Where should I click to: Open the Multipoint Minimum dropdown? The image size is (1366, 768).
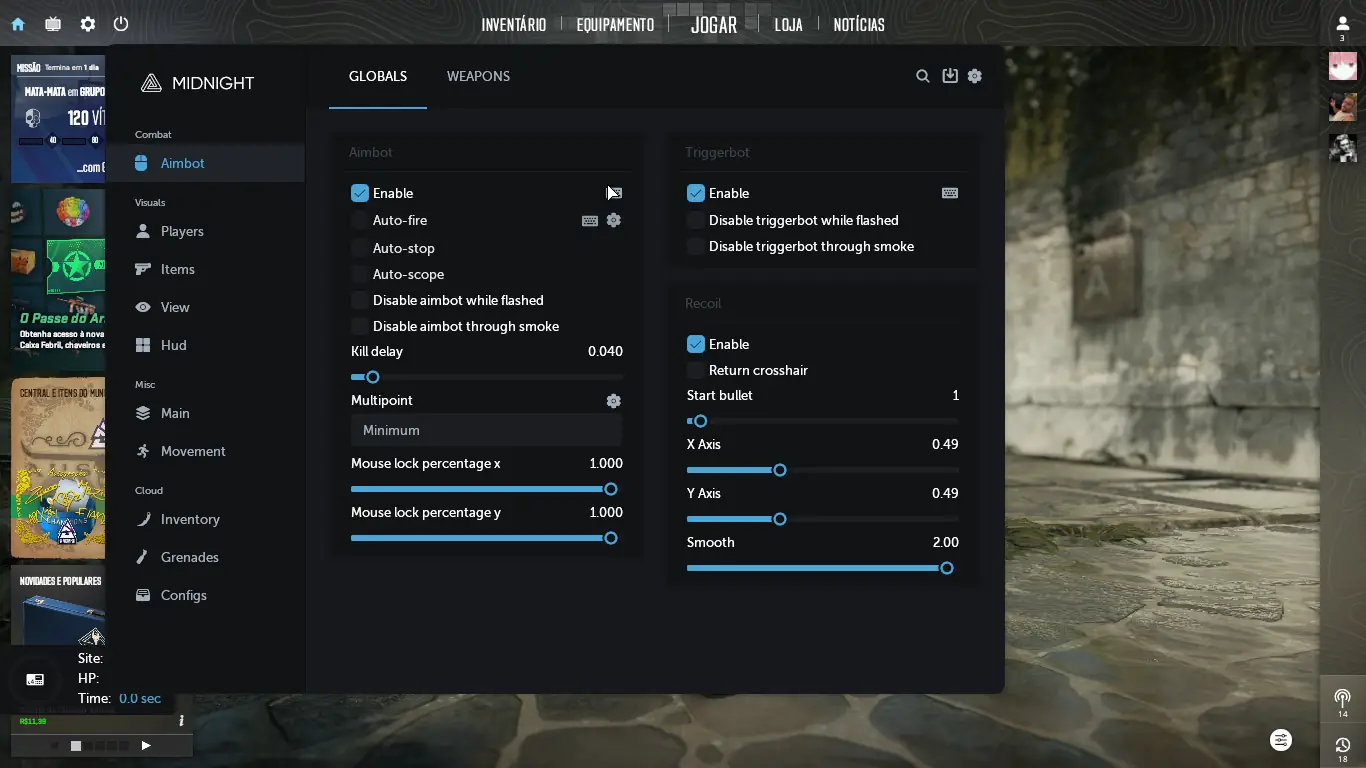pos(486,430)
